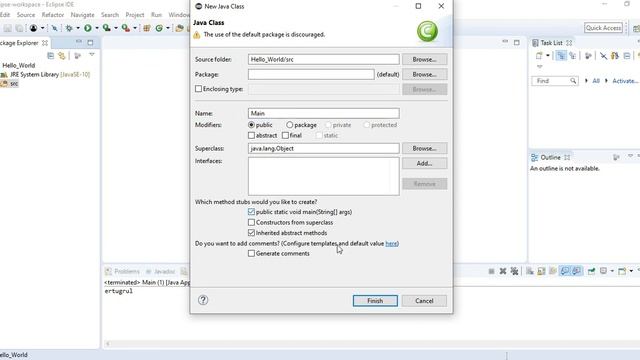Viewport: 640px width, 360px height.
Task: Click the Finish button
Action: click(375, 301)
